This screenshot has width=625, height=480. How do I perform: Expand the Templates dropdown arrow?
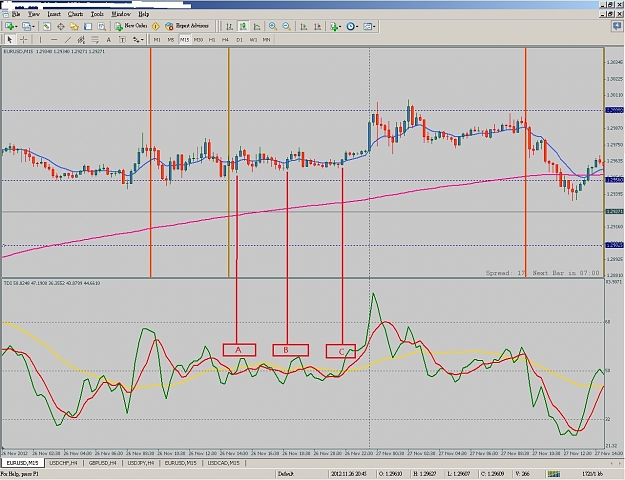tap(374, 27)
